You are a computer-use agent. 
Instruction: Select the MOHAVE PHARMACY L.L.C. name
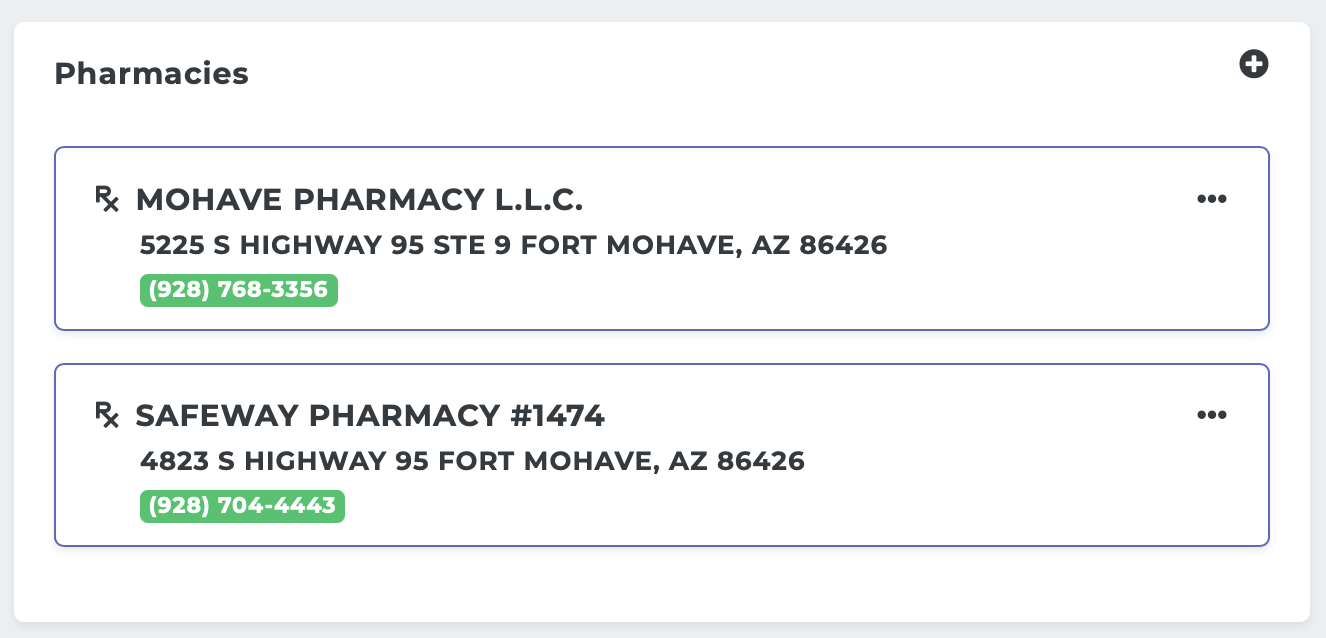[x=359, y=200]
